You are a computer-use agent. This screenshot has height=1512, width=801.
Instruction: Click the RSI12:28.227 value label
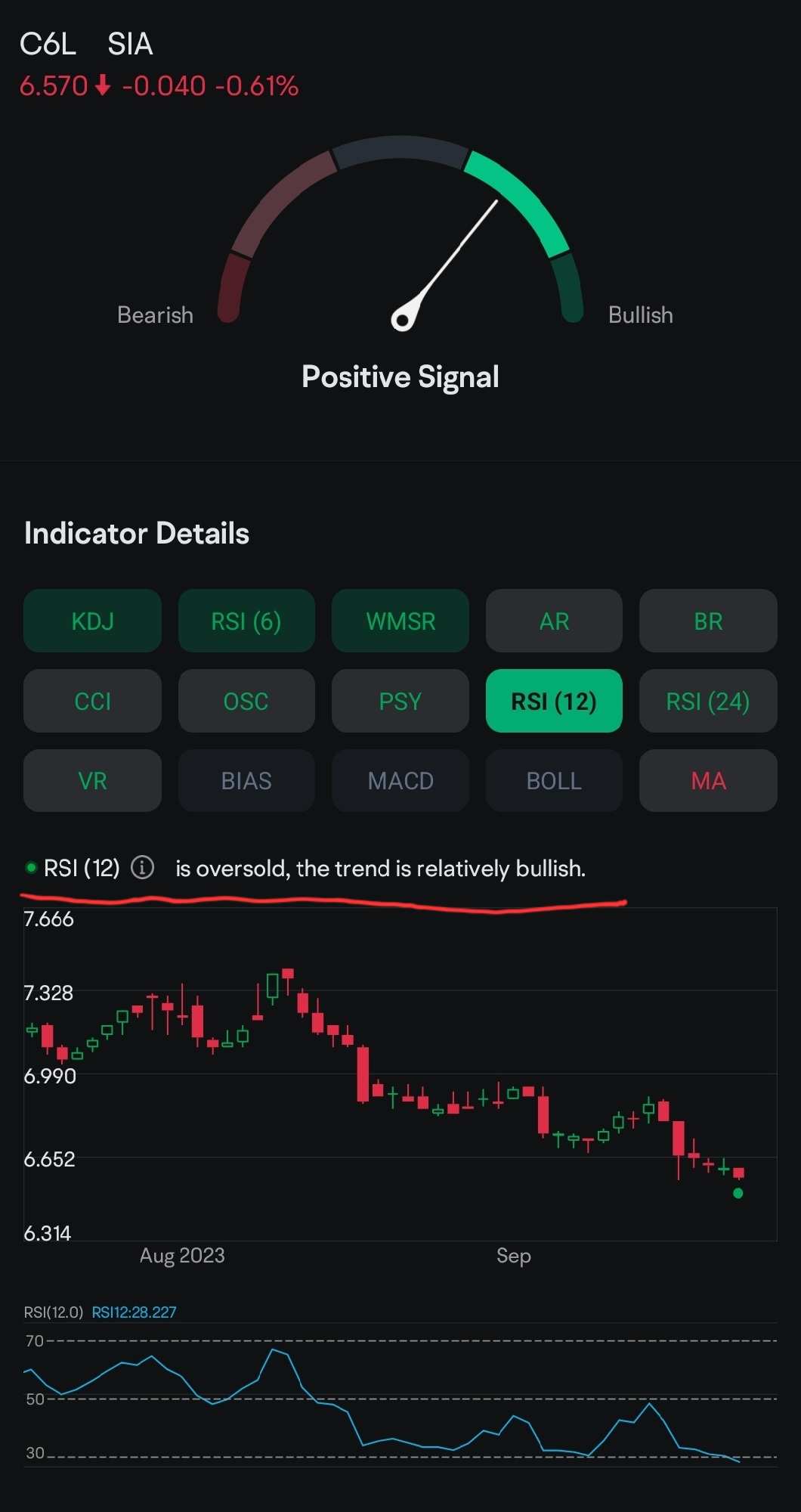[x=134, y=1312]
